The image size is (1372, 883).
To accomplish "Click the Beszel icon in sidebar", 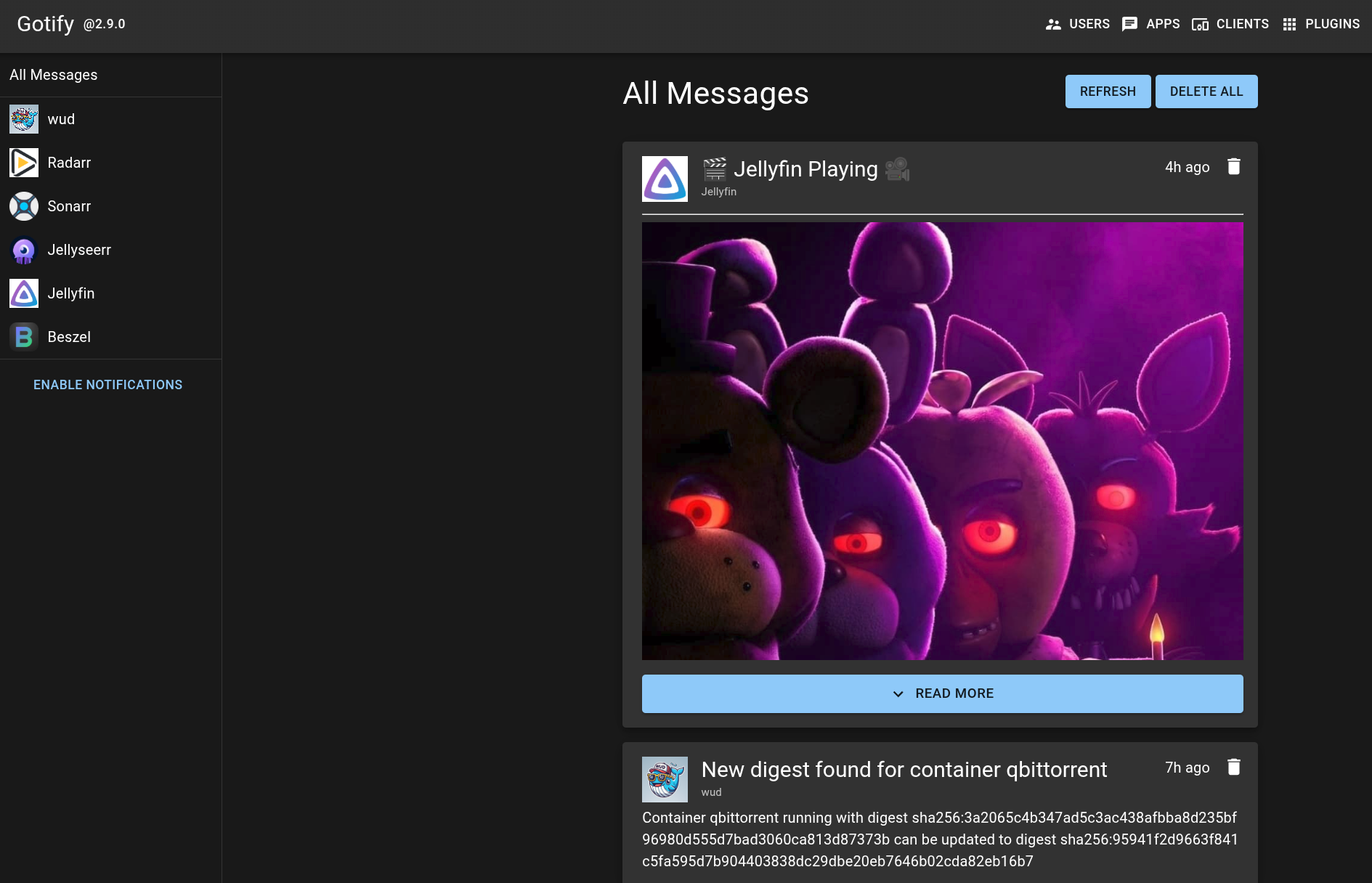I will click(24, 337).
